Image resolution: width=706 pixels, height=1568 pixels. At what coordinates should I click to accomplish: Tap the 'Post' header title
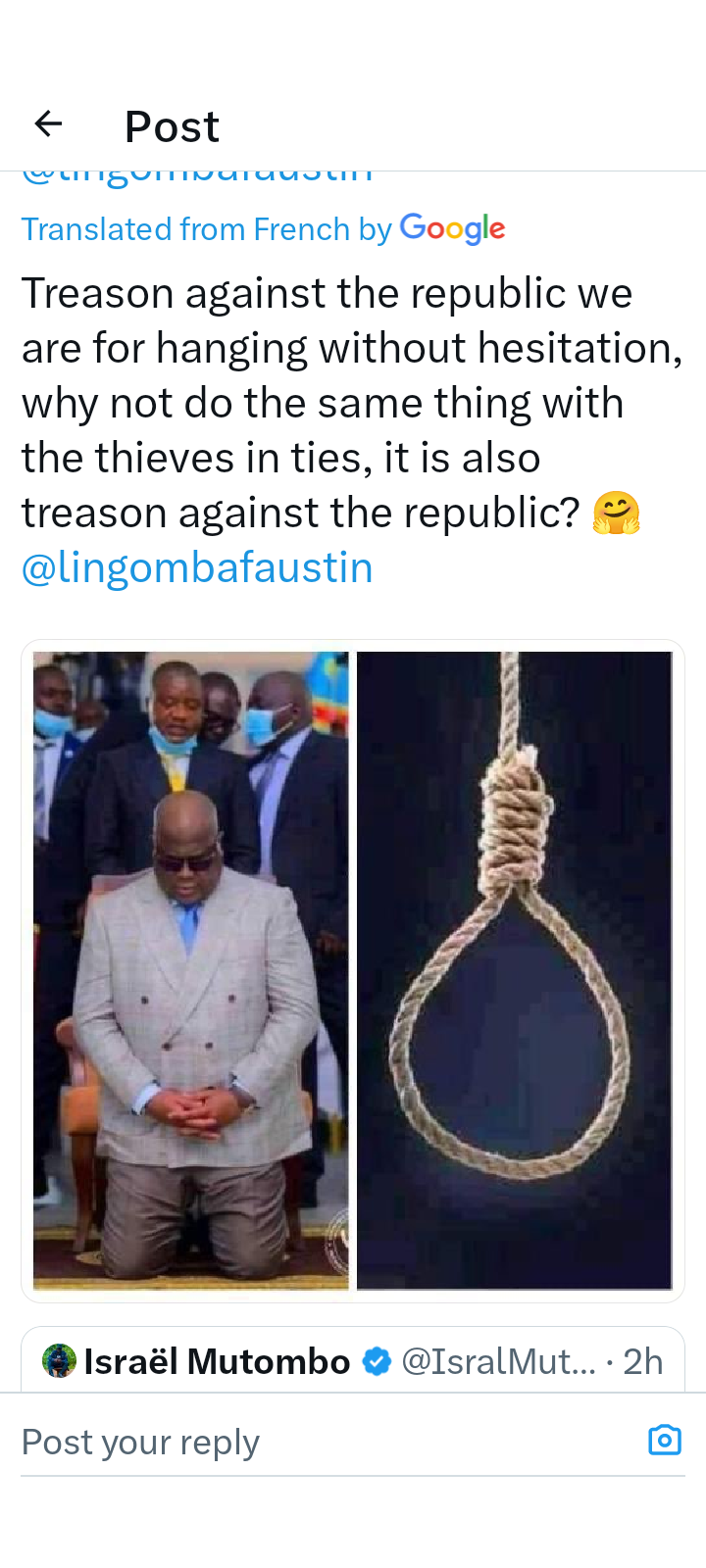pos(172,126)
